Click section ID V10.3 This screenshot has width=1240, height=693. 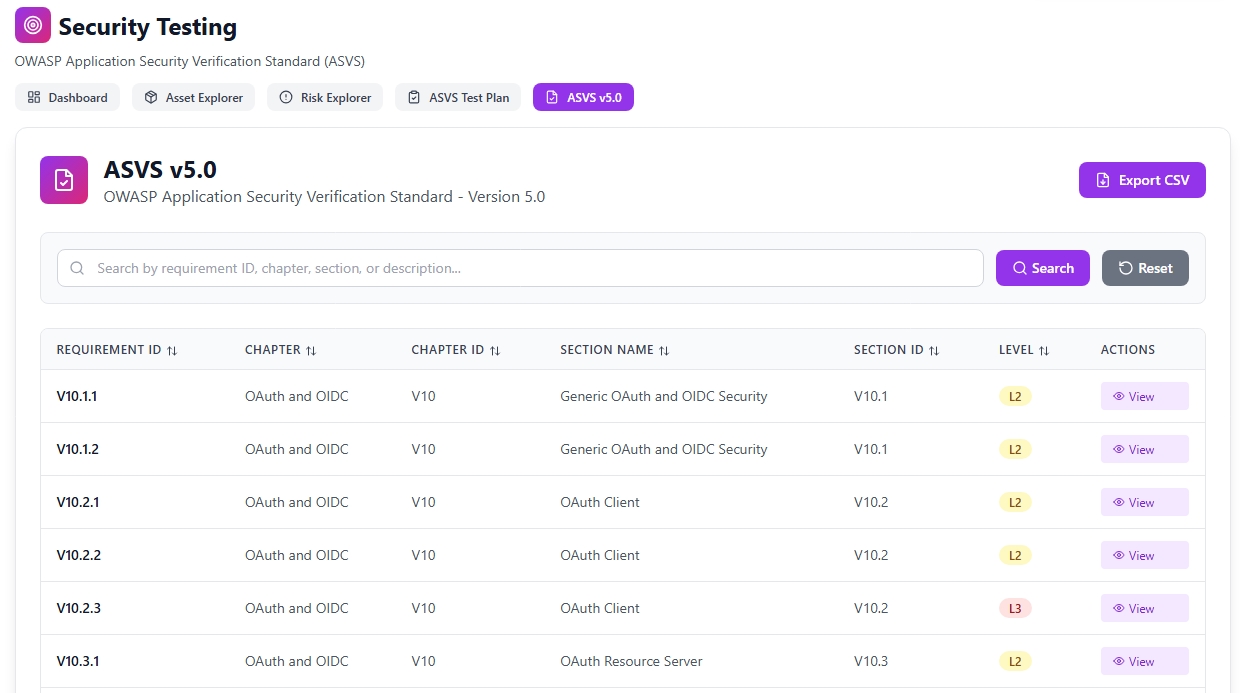(x=871, y=661)
